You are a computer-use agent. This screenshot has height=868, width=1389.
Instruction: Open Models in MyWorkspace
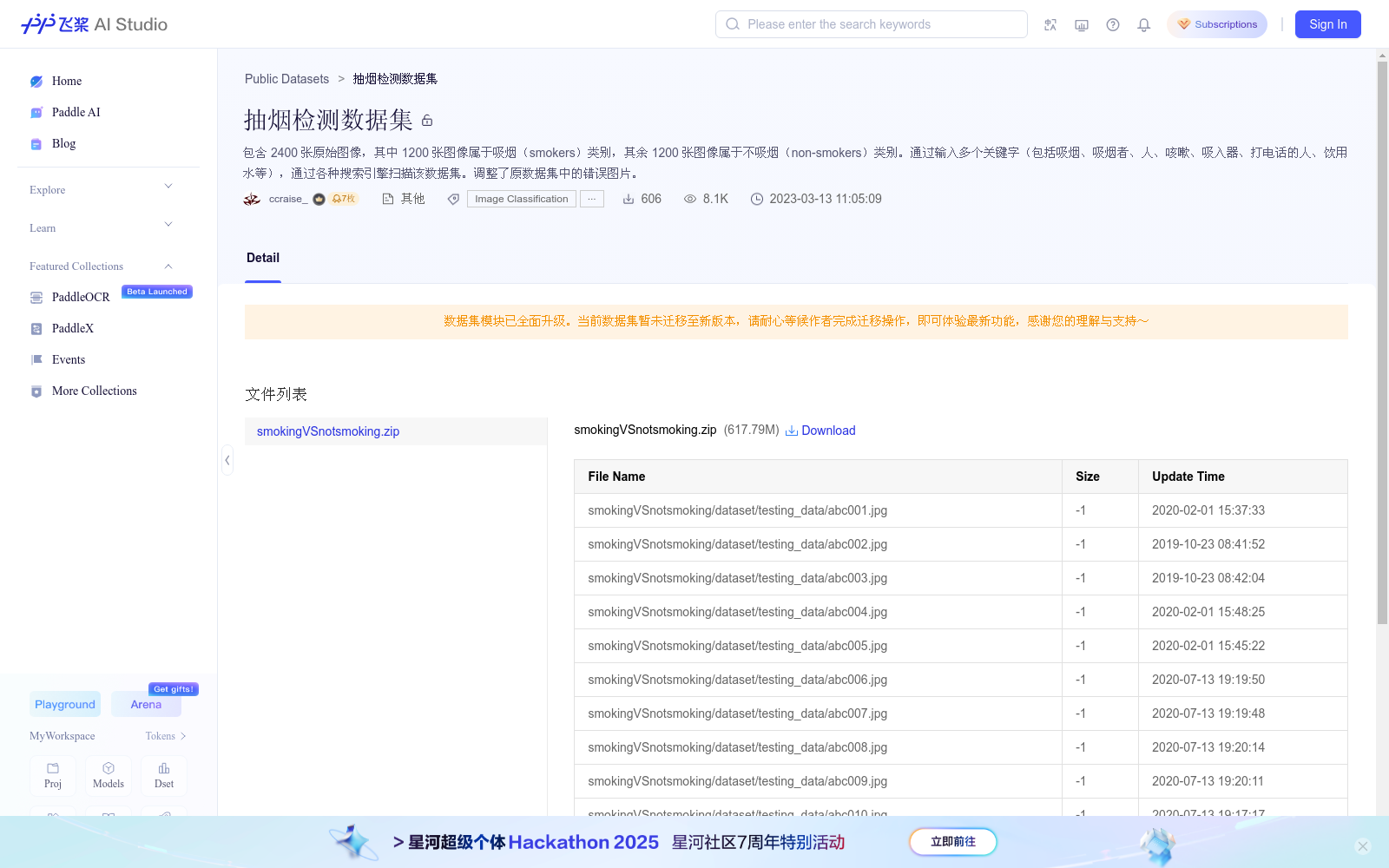(x=109, y=776)
